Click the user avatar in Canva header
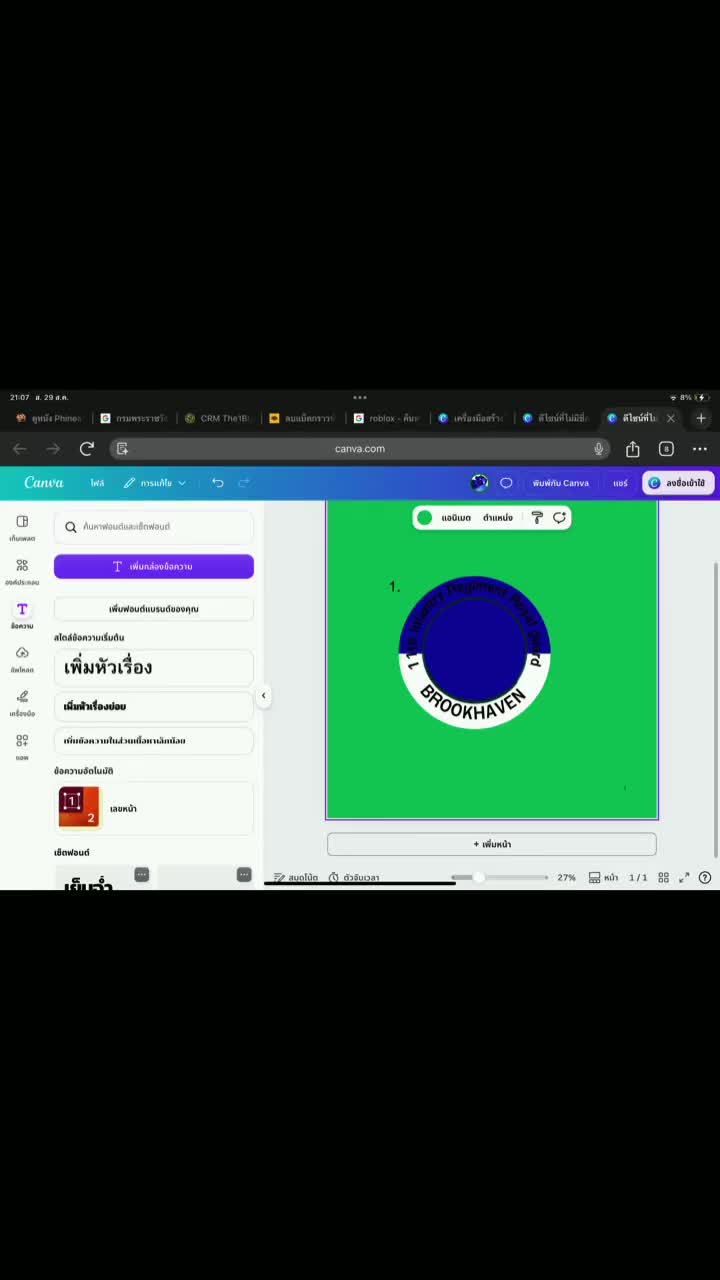The height and width of the screenshot is (1280, 720). point(479,483)
